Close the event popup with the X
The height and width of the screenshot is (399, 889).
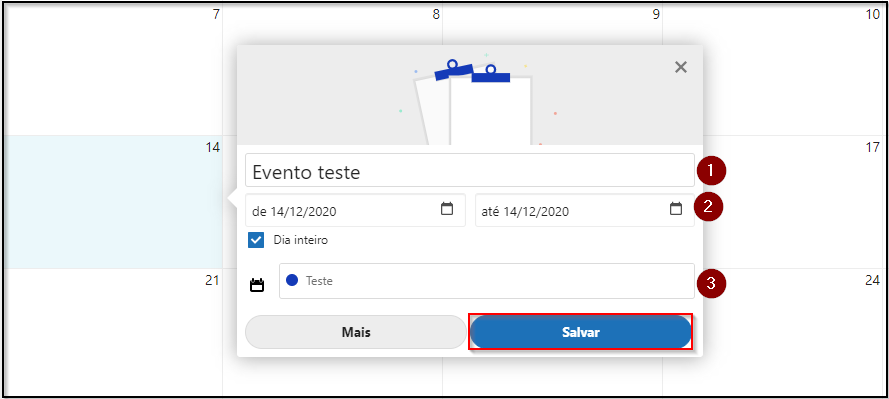681,67
